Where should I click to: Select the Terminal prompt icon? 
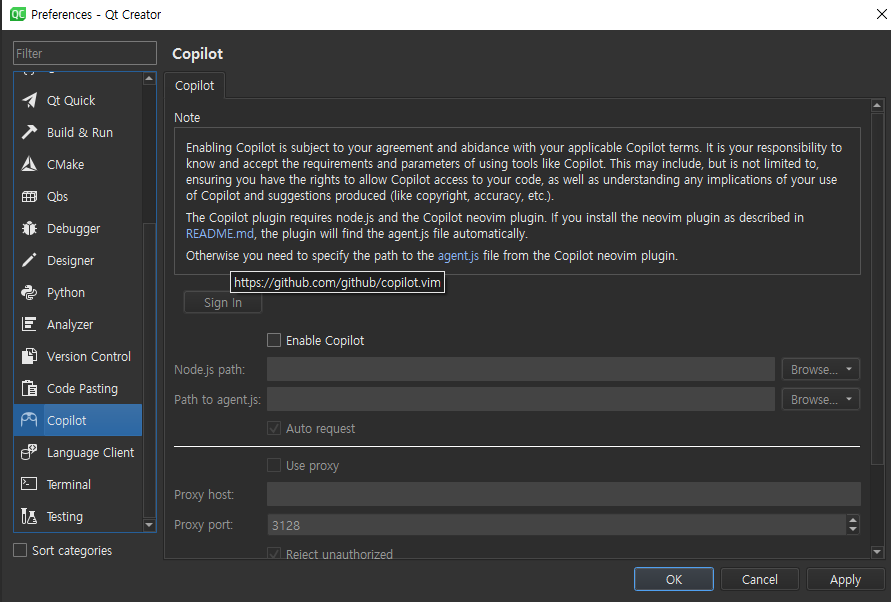29,484
